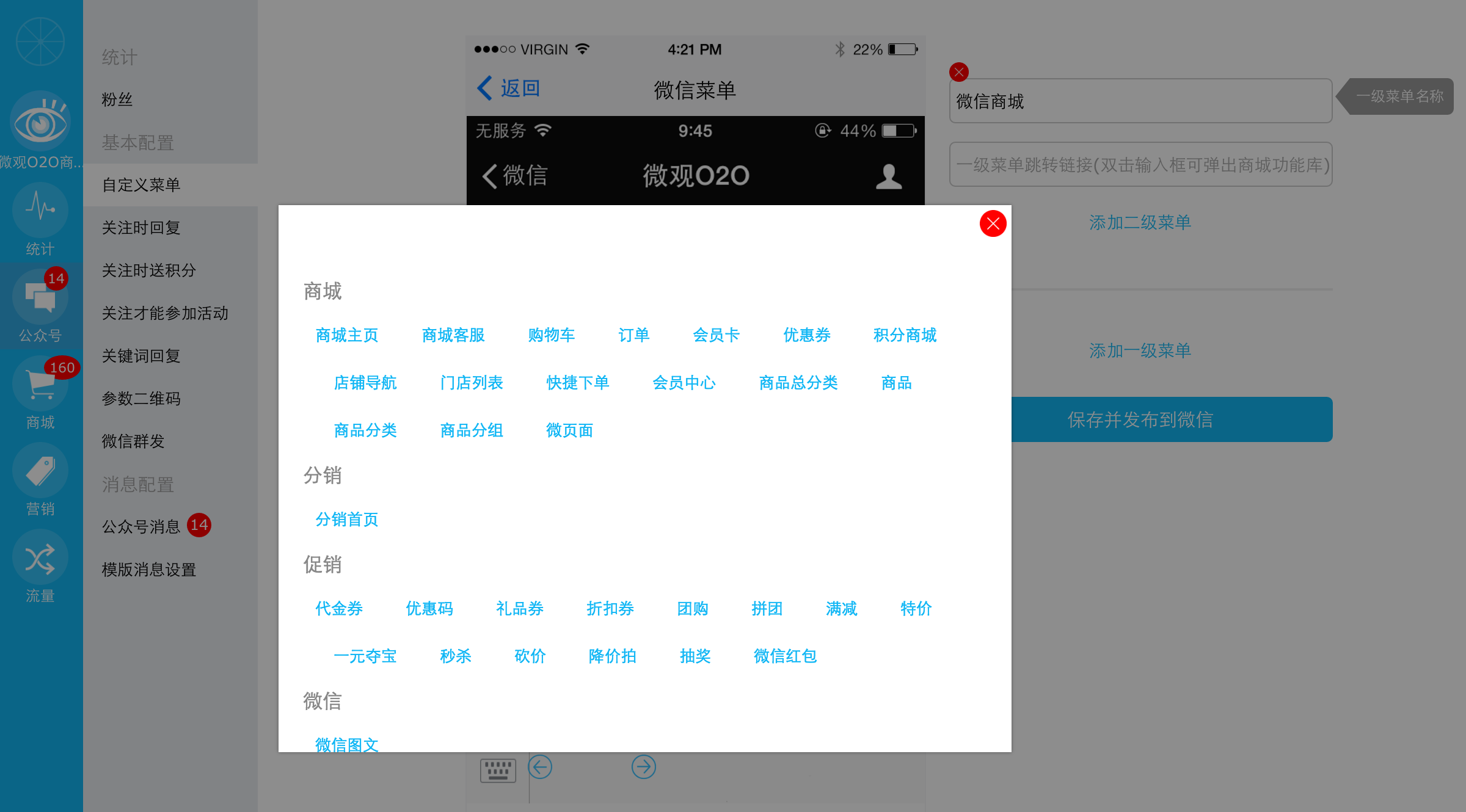
Task: Choose 满减 link
Action: click(842, 609)
